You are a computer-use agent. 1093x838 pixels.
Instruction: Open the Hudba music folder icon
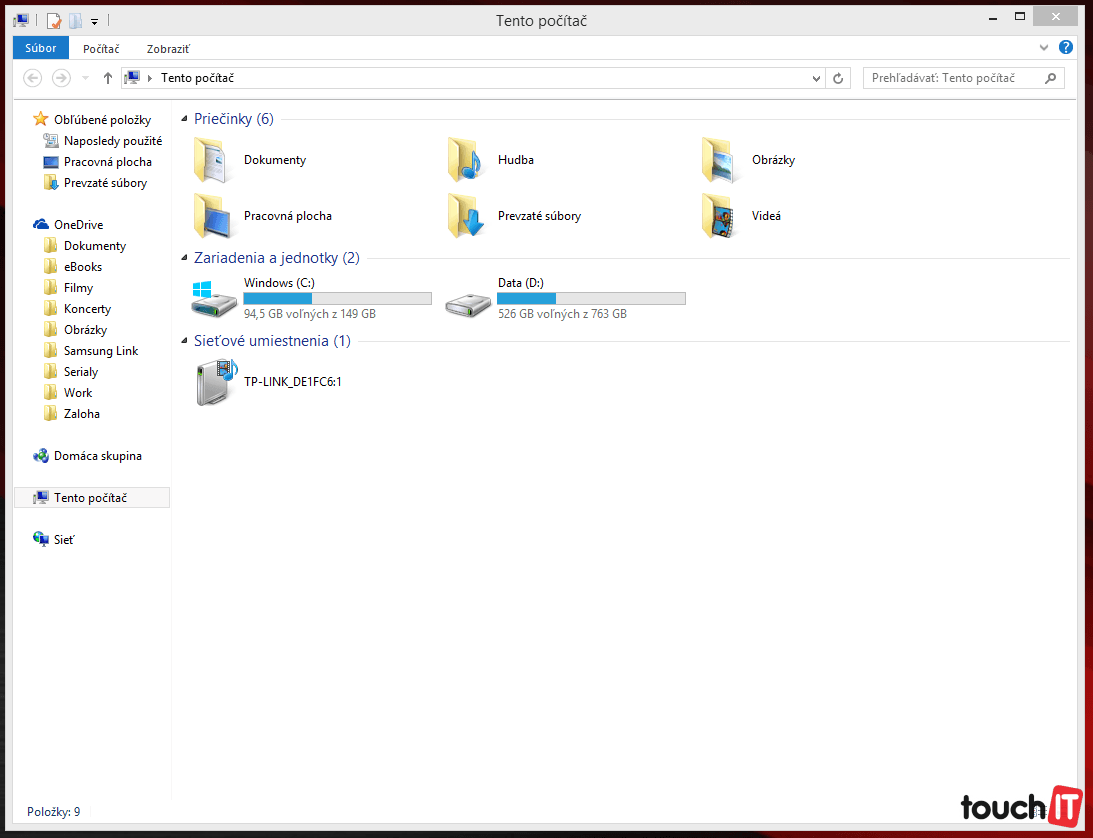click(466, 160)
